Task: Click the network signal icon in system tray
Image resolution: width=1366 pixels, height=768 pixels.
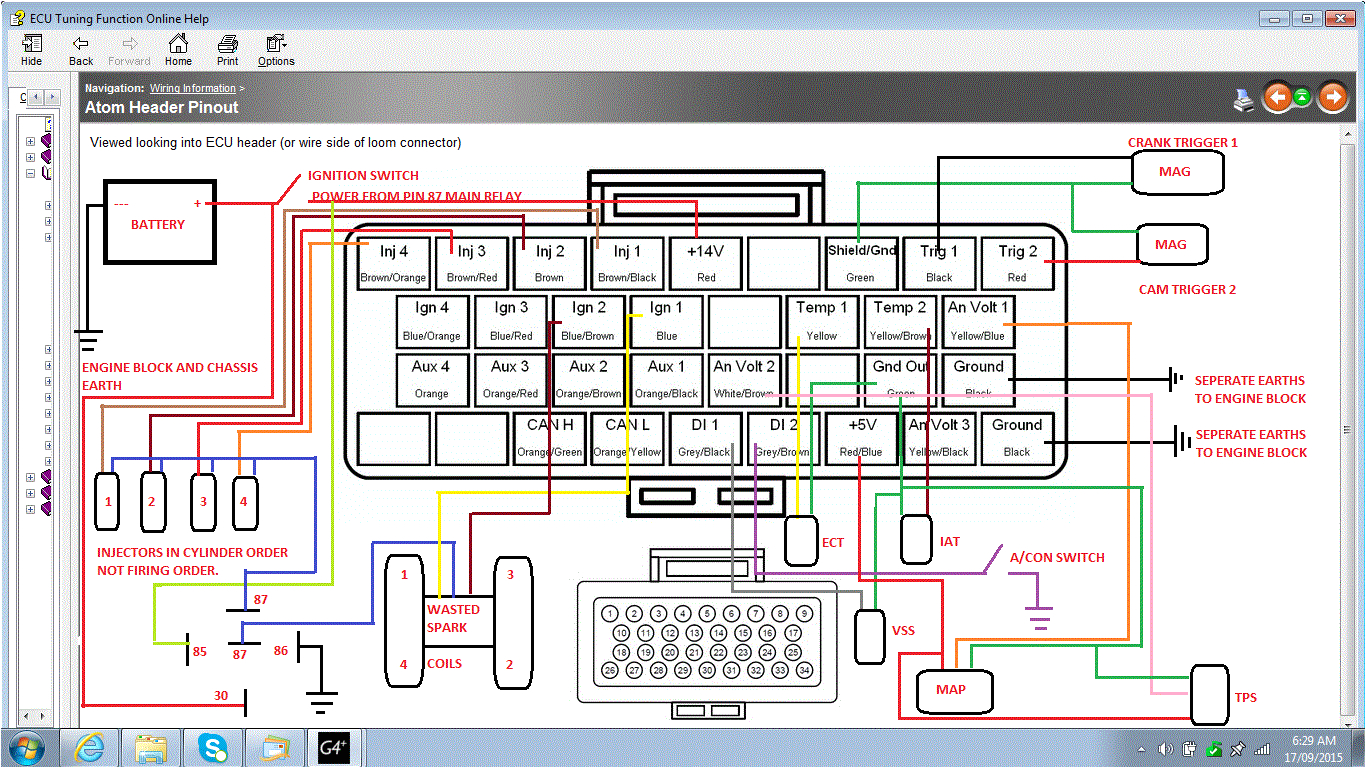Action: coord(1262,747)
